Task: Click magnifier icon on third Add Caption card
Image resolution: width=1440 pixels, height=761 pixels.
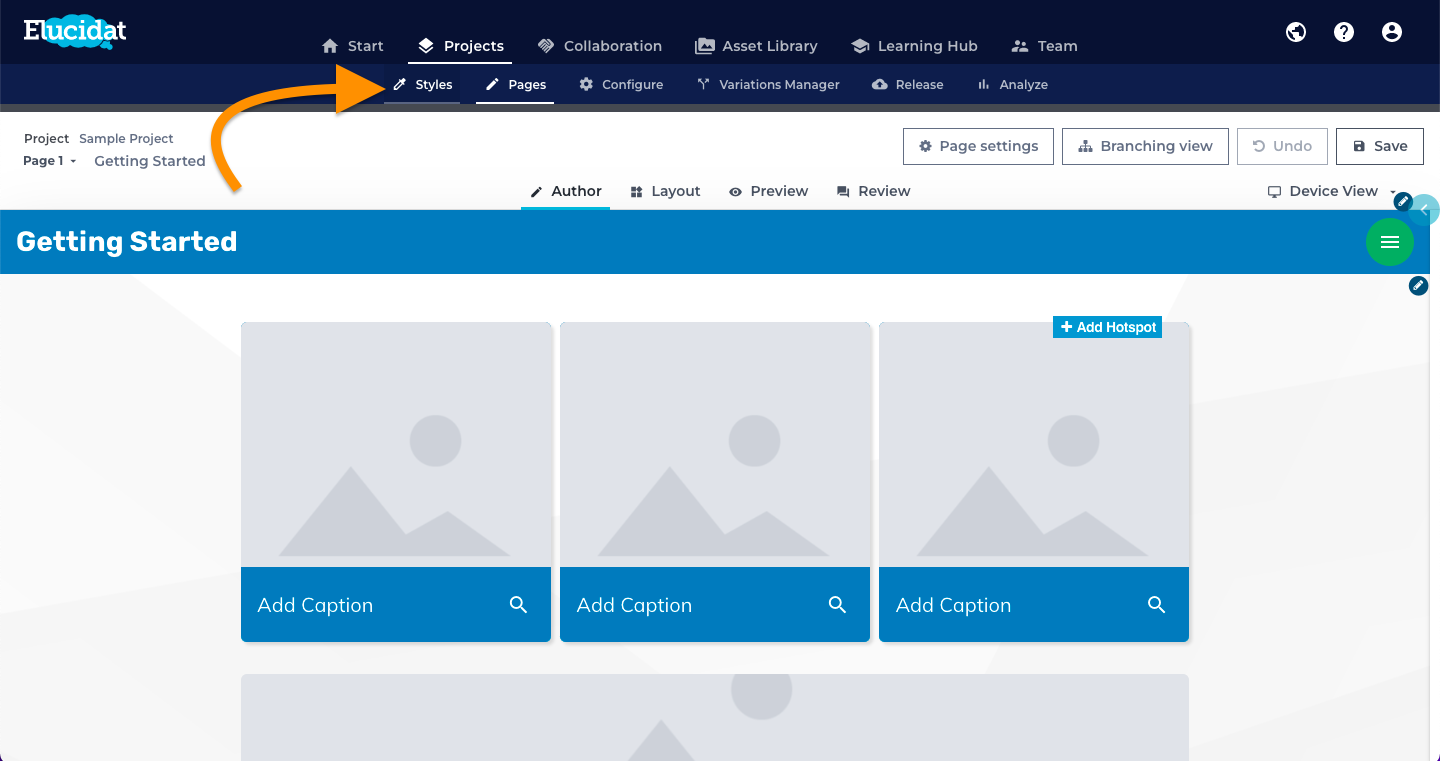Action: (1156, 605)
